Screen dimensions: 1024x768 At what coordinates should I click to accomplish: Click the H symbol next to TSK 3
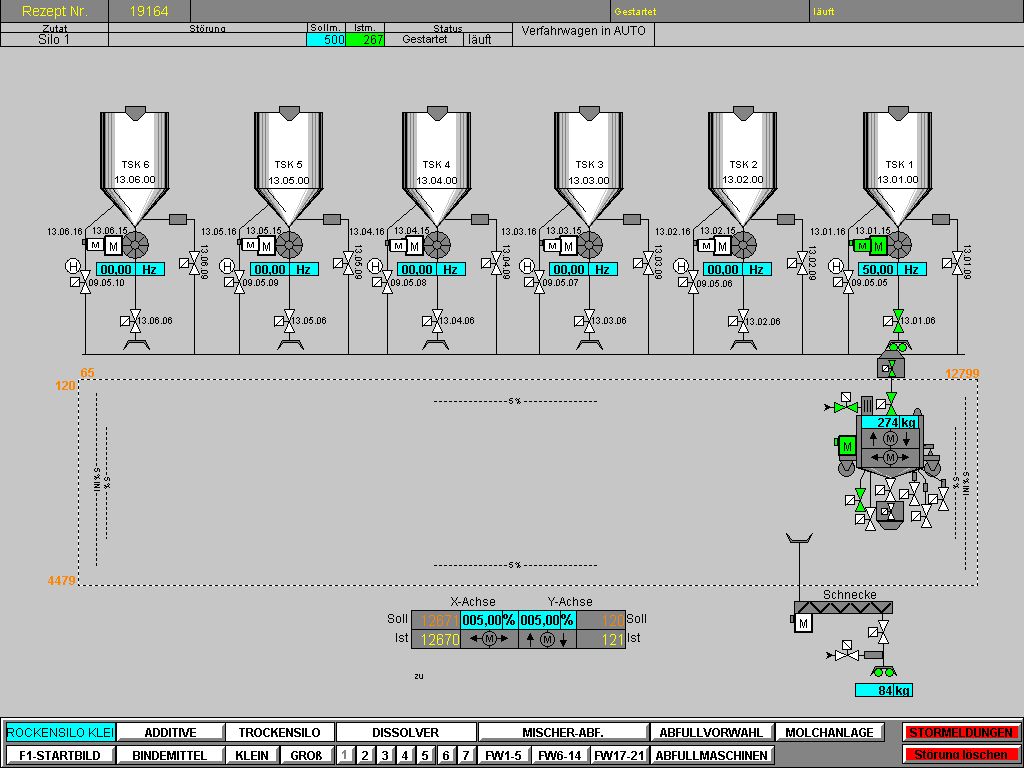click(x=529, y=266)
